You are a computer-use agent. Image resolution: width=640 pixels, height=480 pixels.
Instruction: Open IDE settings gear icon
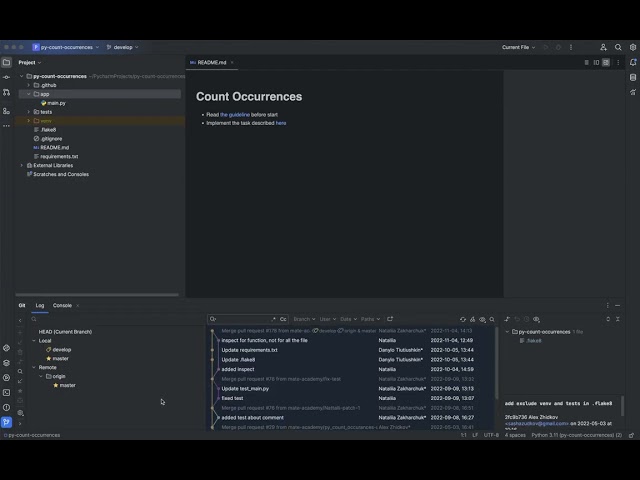633,47
